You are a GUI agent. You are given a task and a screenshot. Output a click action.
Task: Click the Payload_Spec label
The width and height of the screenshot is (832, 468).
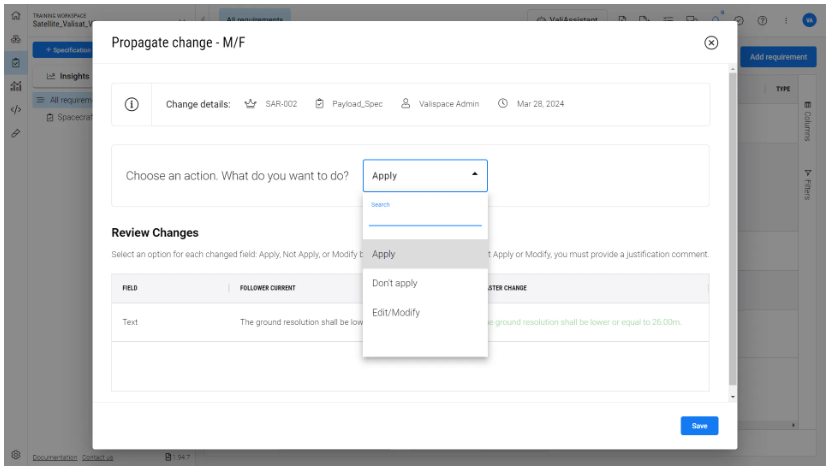357,104
